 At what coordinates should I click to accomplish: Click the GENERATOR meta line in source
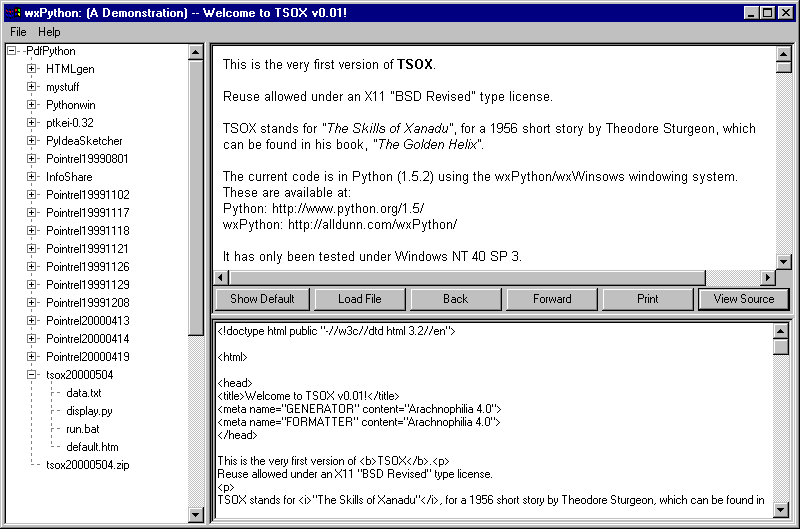[359, 409]
